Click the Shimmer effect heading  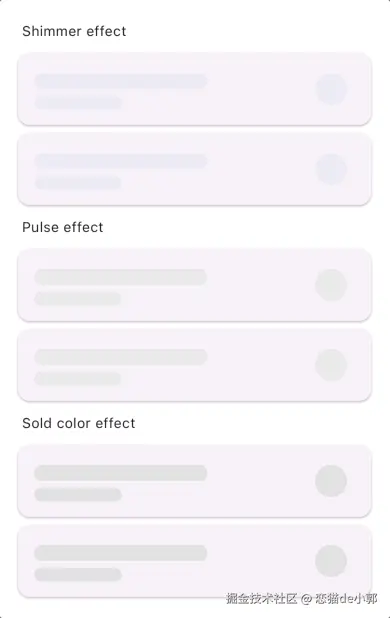74,31
